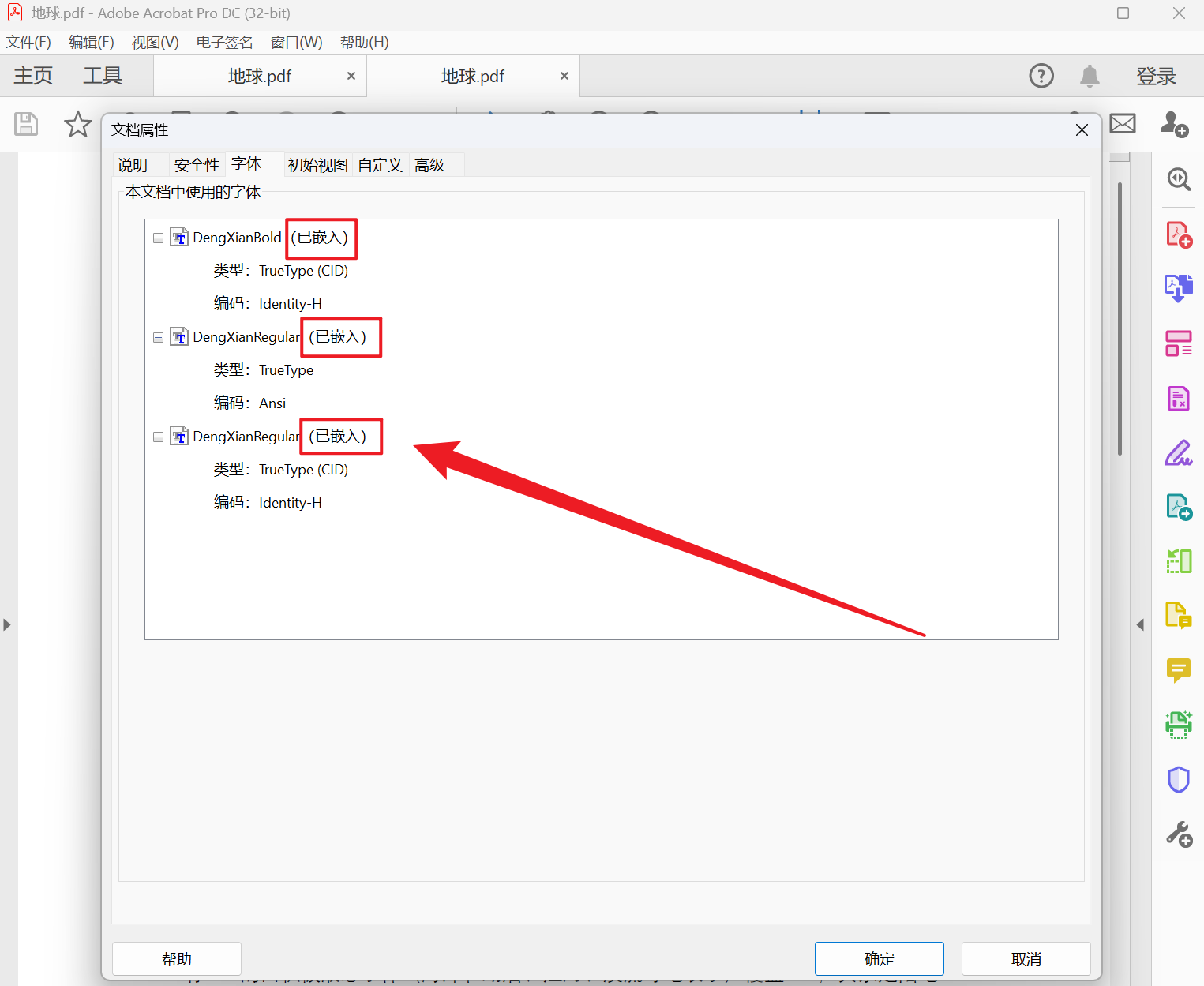Image resolution: width=1204 pixels, height=986 pixels.
Task: Open the Create PDF tool
Action: [x=1178, y=234]
